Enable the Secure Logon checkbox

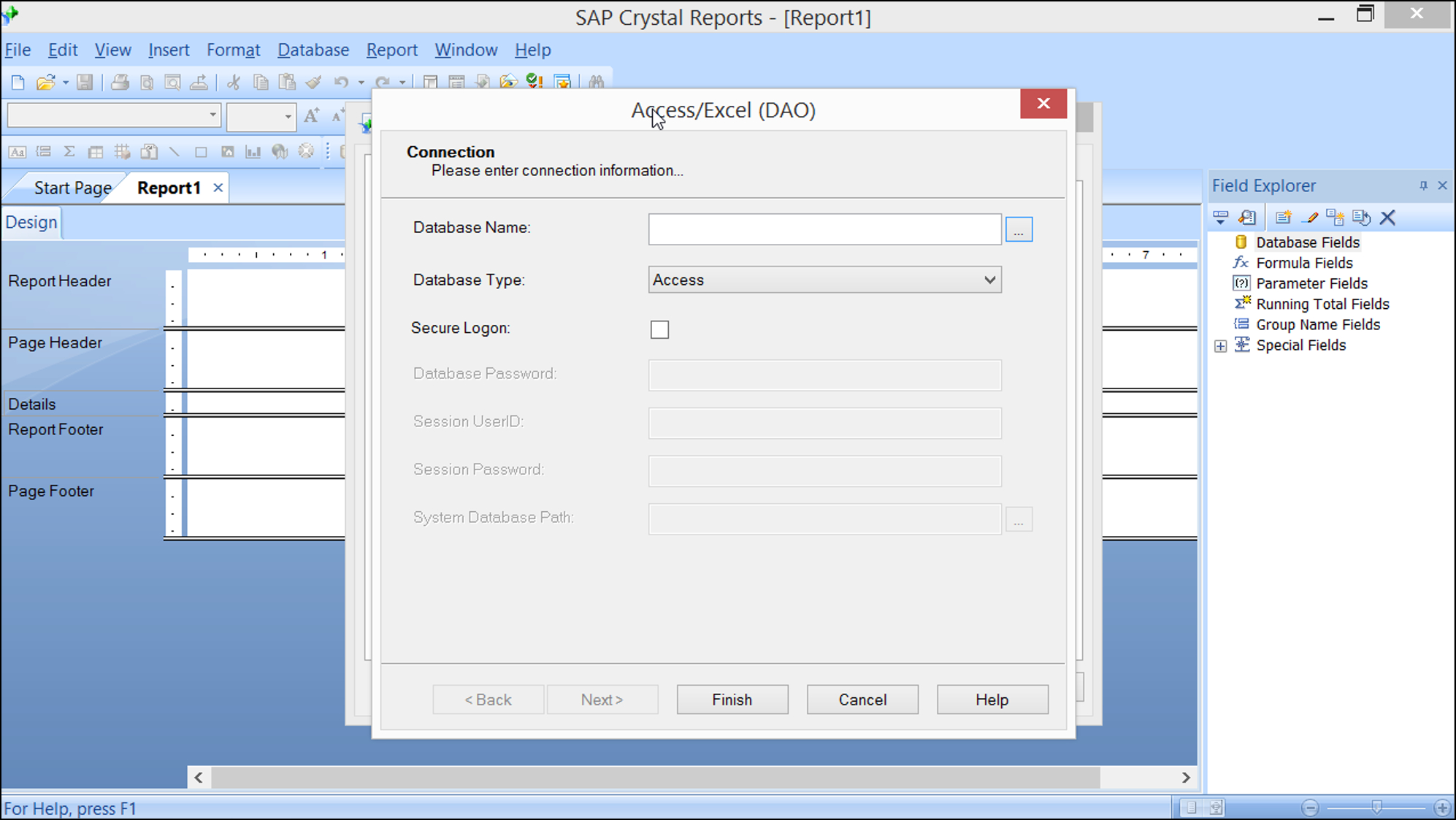click(659, 329)
